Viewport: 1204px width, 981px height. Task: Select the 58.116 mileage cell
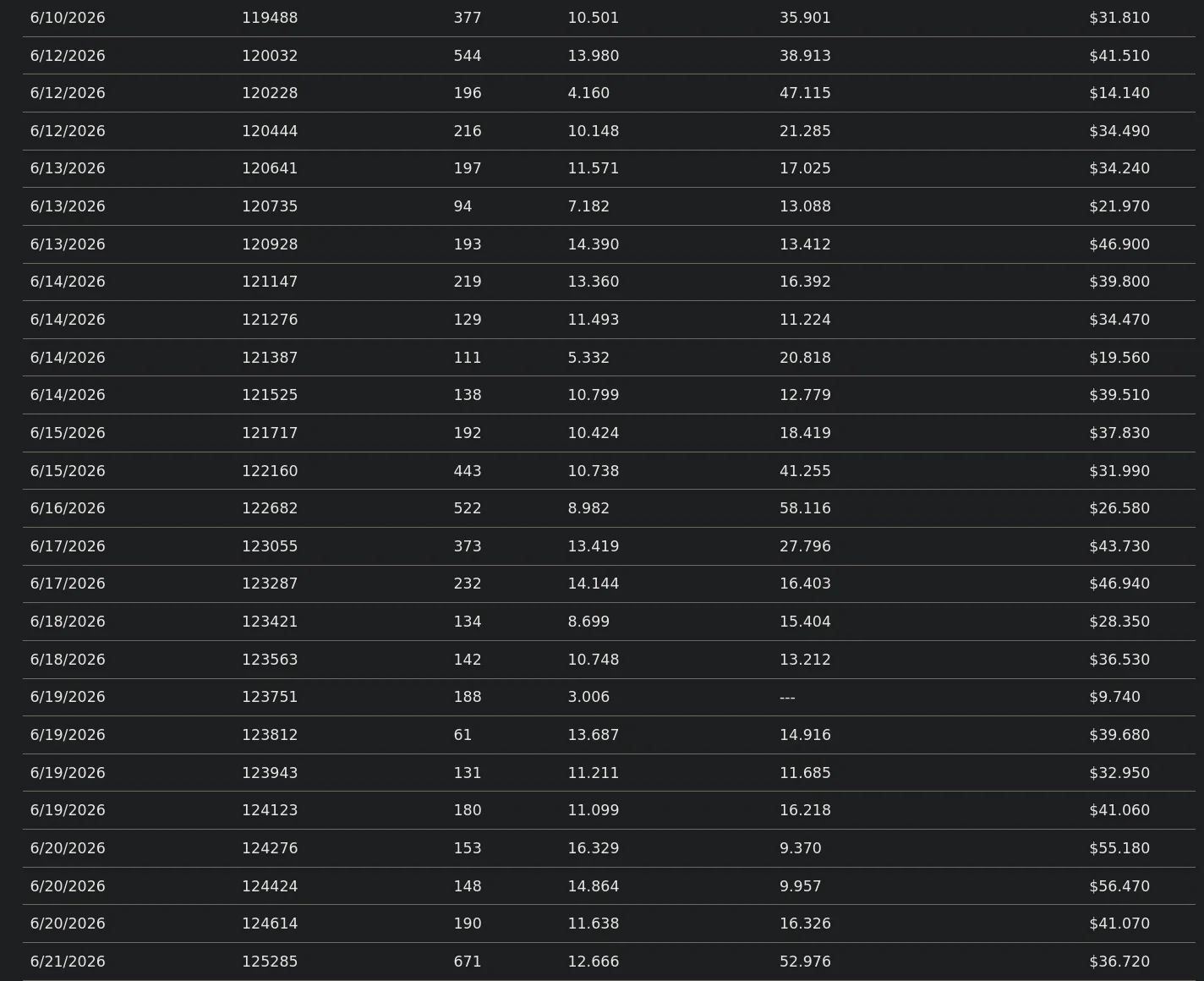click(x=805, y=508)
